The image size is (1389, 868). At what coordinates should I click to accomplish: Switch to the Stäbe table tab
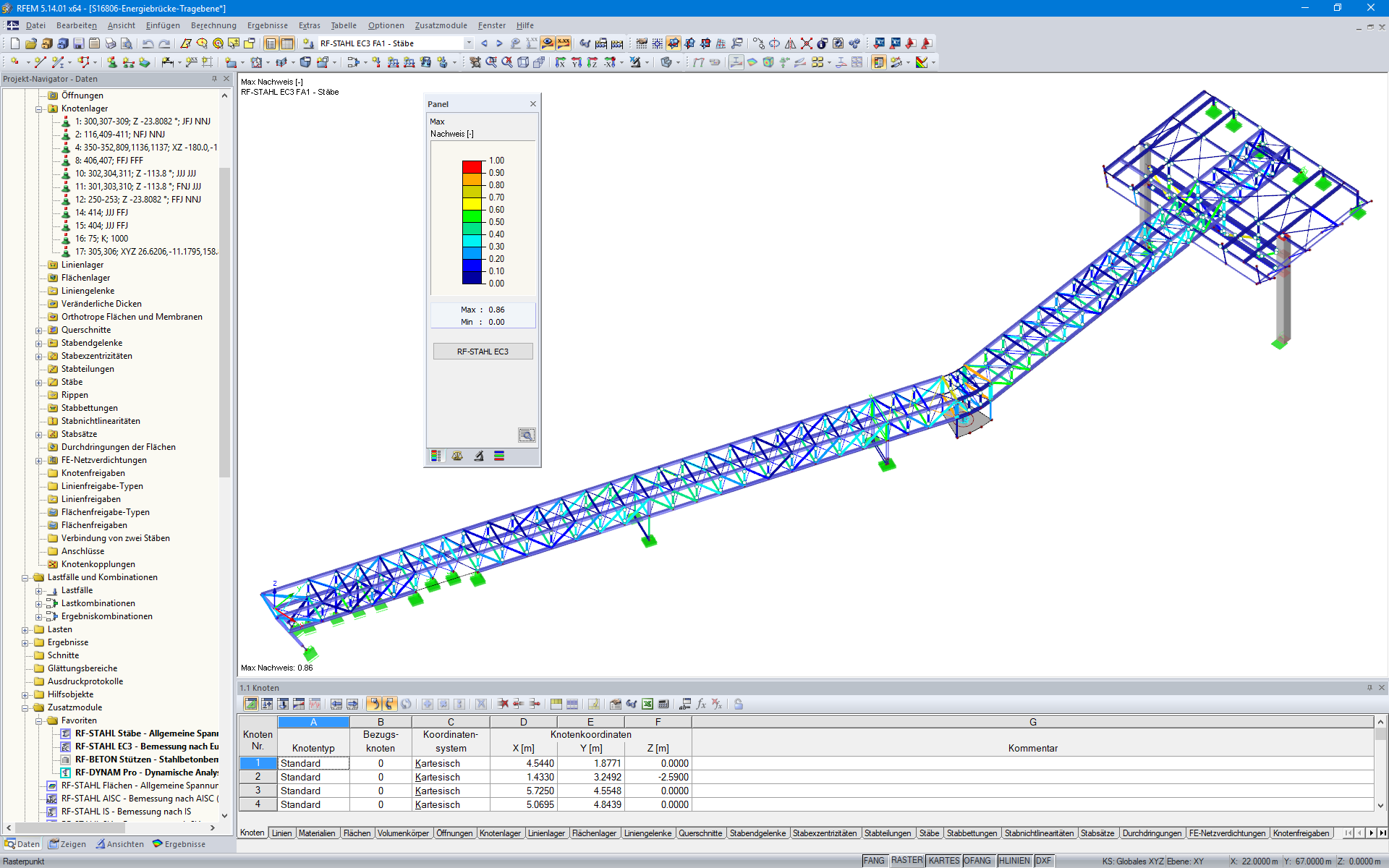coord(930,833)
